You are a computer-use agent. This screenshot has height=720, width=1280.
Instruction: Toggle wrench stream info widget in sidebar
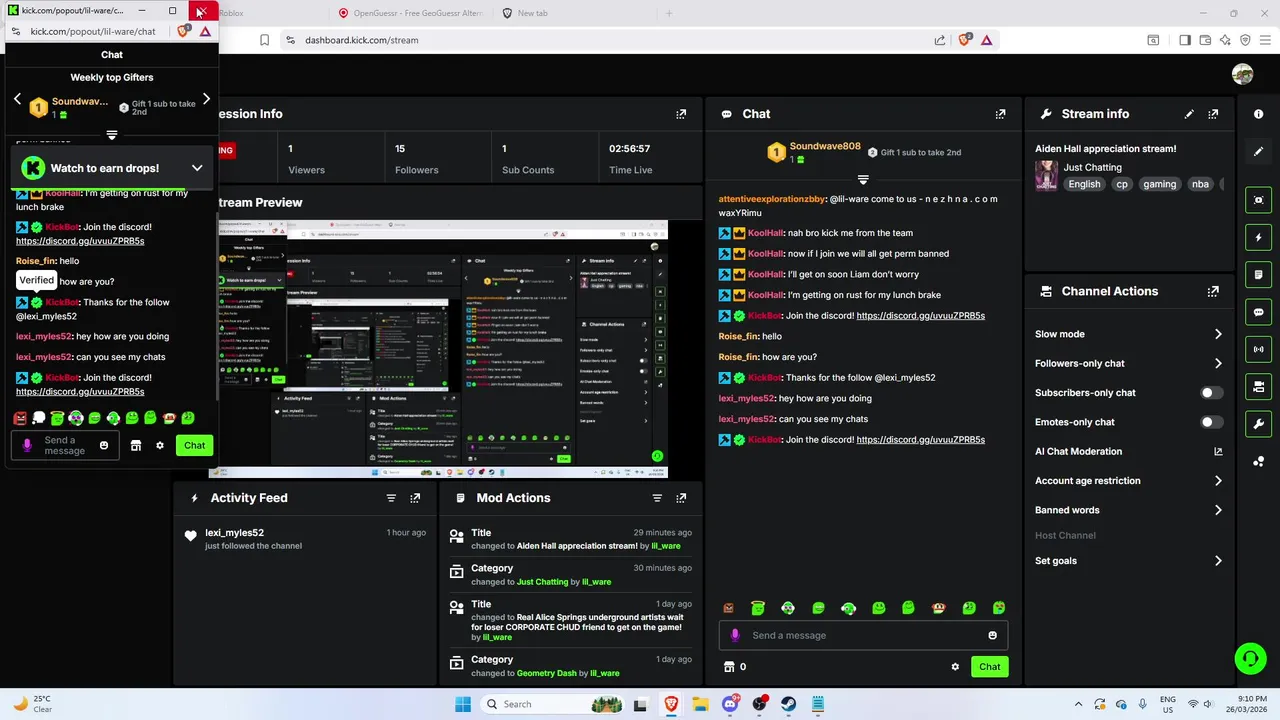(x=1258, y=424)
